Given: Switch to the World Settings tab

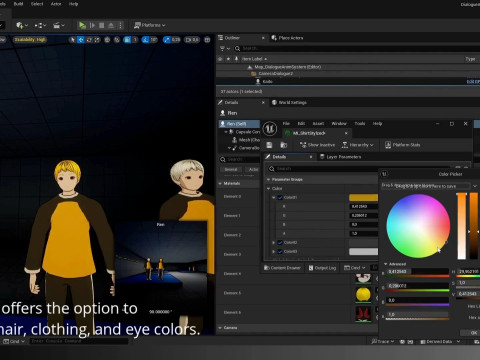Looking at the screenshot, I should pyautogui.click(x=292, y=102).
